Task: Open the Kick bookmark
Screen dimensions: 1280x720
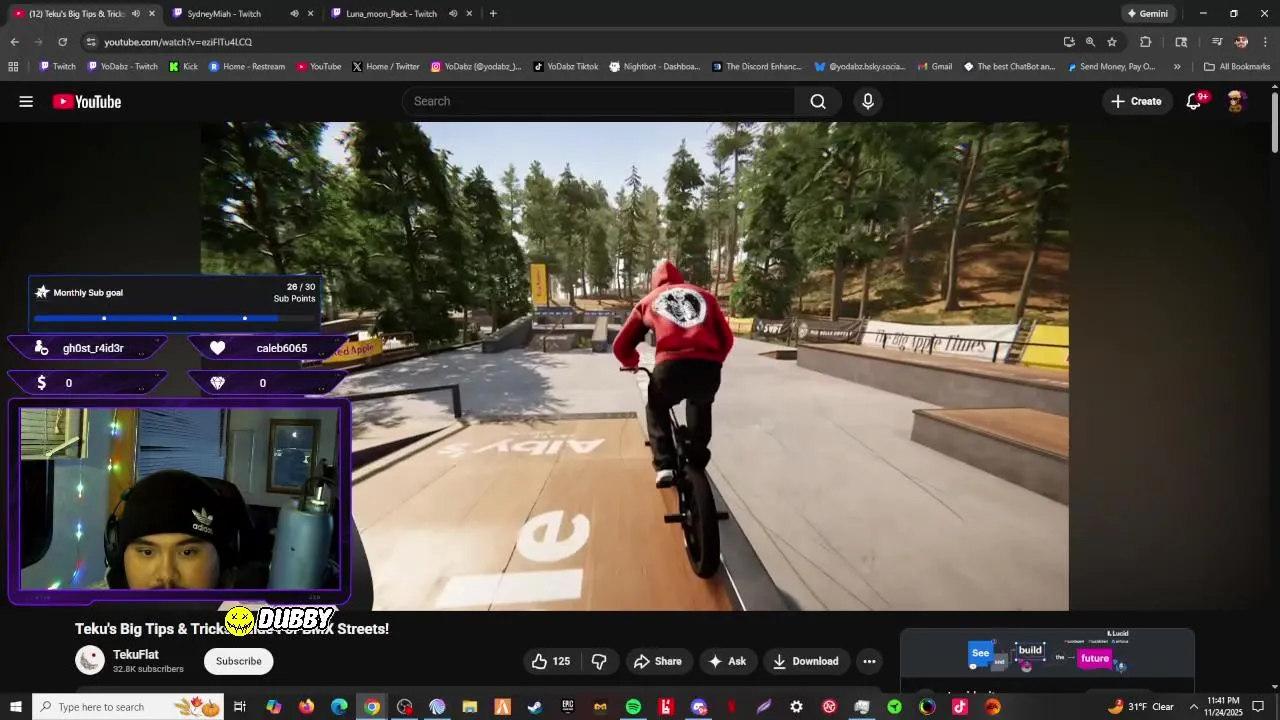Action: [x=183, y=67]
